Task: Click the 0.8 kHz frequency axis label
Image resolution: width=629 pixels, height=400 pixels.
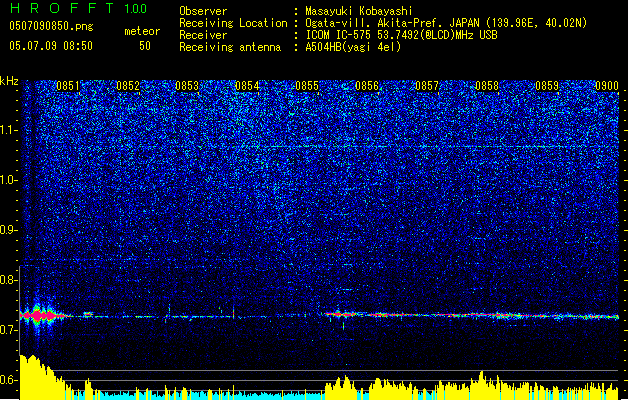Action: (x=9, y=280)
